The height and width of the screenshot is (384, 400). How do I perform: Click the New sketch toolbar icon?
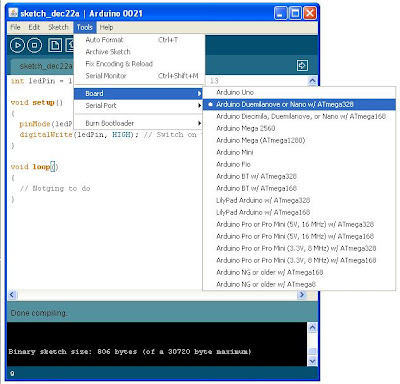click(x=55, y=45)
